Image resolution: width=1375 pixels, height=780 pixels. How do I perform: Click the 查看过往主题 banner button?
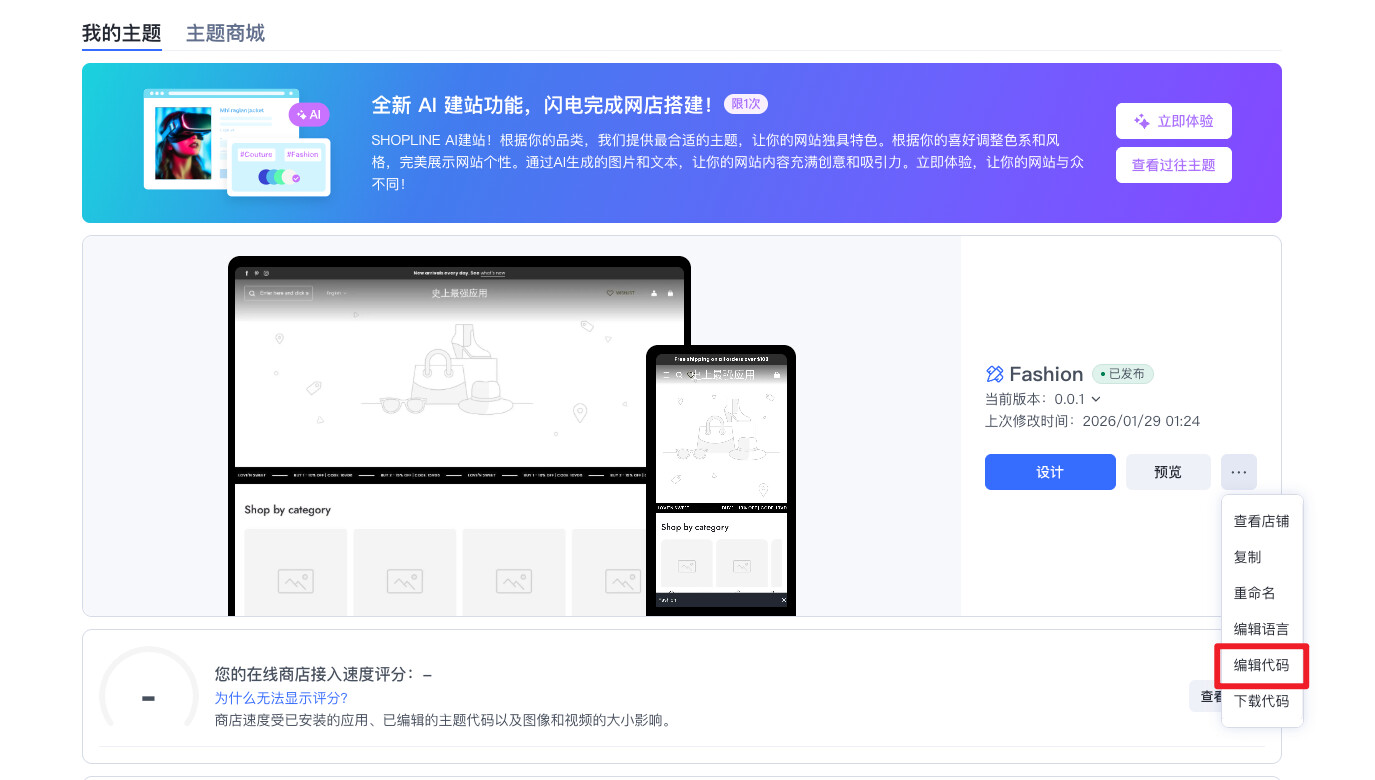click(x=1173, y=165)
